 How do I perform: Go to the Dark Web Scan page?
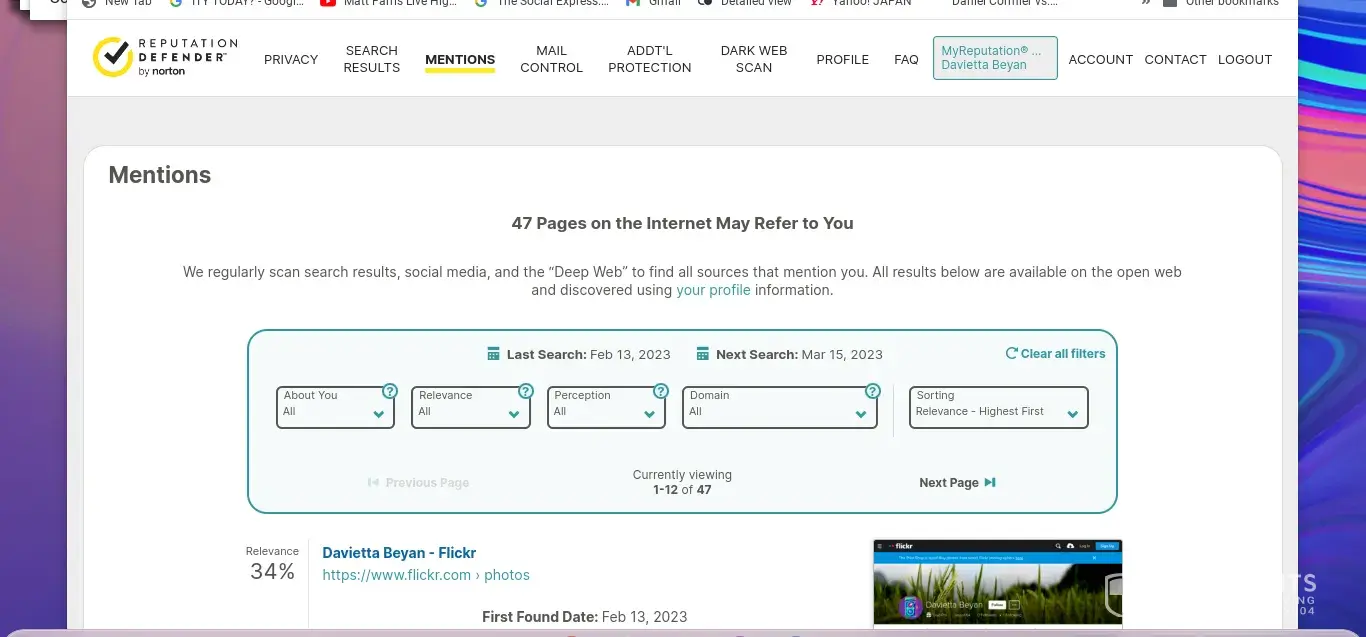coord(753,59)
